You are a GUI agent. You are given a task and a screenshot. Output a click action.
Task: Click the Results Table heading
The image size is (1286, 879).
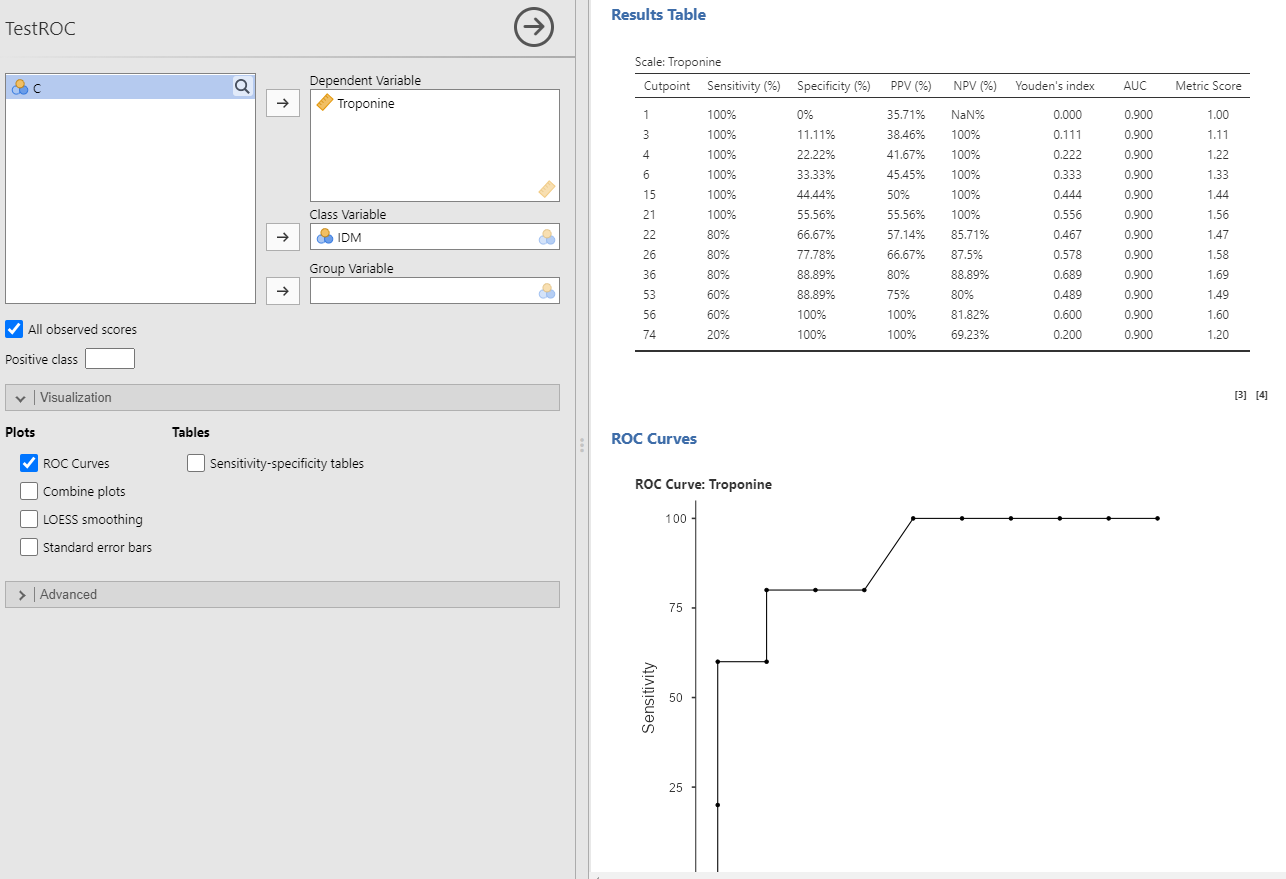[658, 15]
